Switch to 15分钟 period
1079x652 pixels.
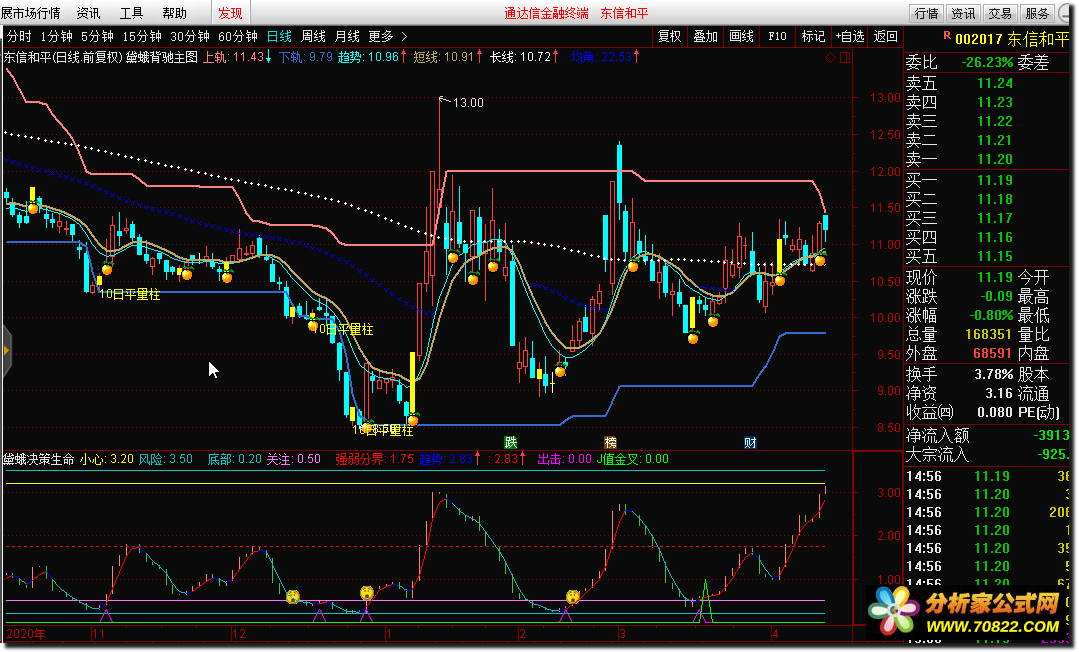click(142, 36)
